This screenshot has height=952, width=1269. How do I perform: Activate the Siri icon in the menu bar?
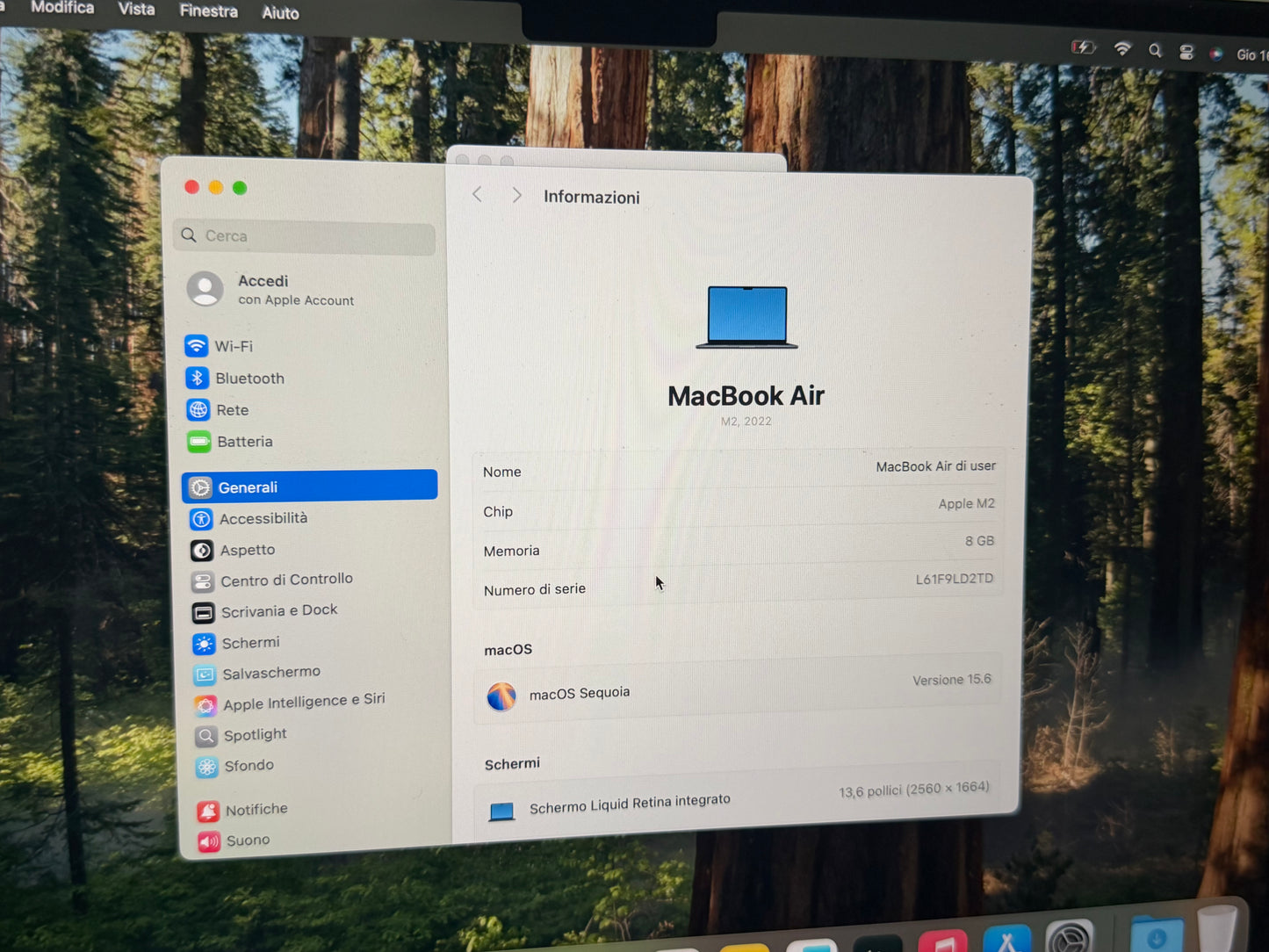pyautogui.click(x=1216, y=54)
